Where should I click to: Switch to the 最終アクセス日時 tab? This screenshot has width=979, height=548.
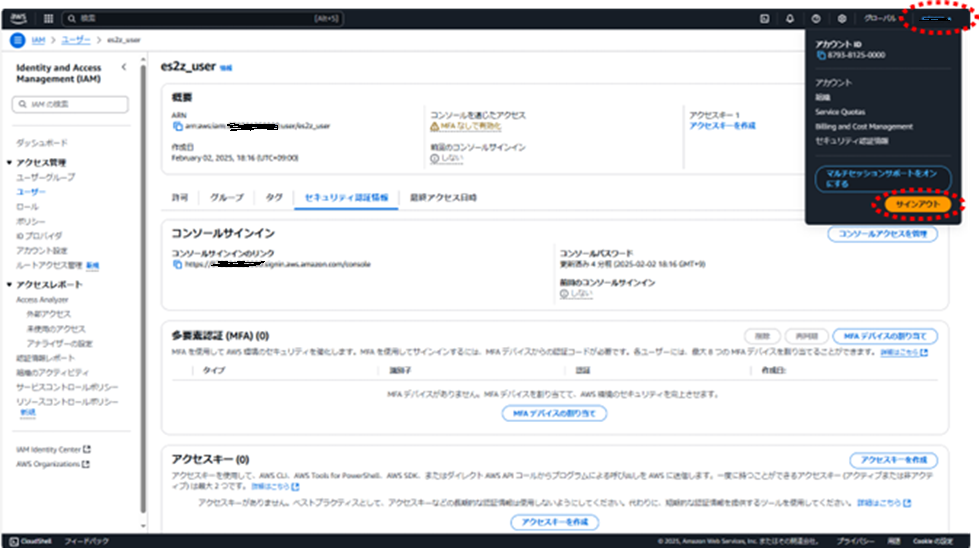point(443,197)
